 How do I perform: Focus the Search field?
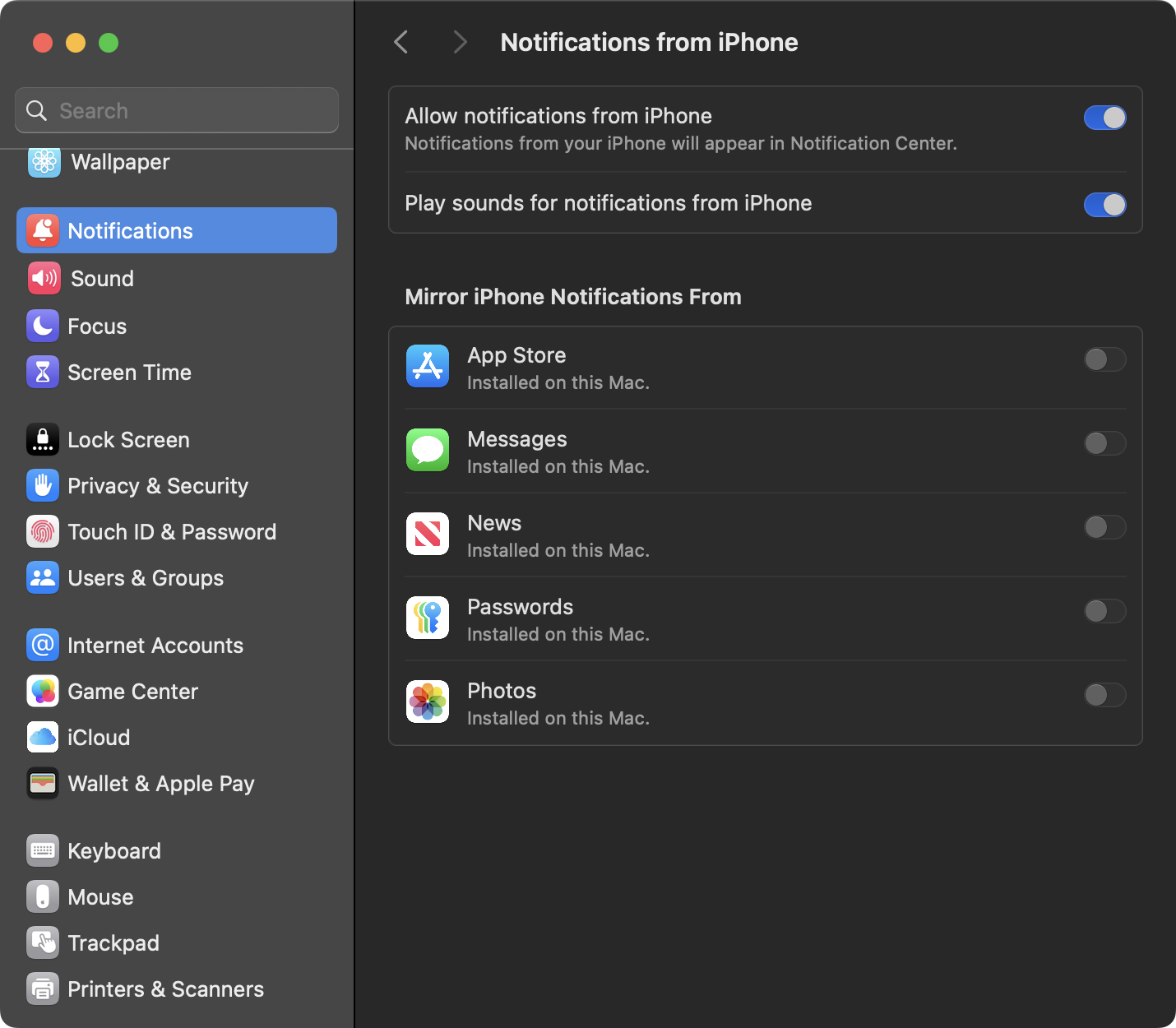point(177,110)
